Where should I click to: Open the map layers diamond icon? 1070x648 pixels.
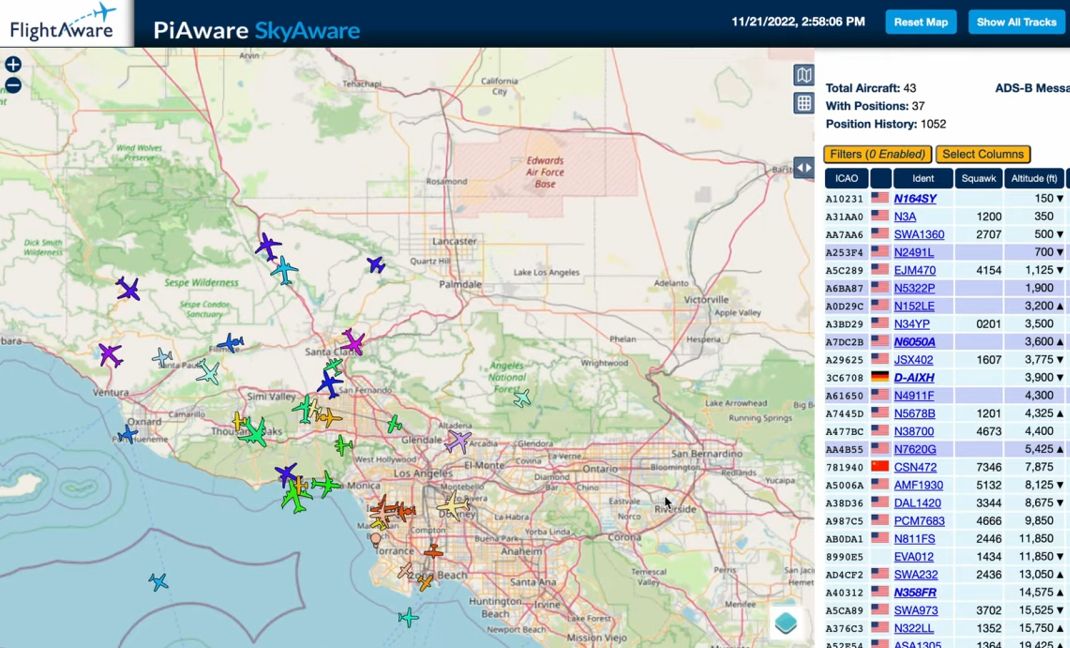(x=787, y=622)
